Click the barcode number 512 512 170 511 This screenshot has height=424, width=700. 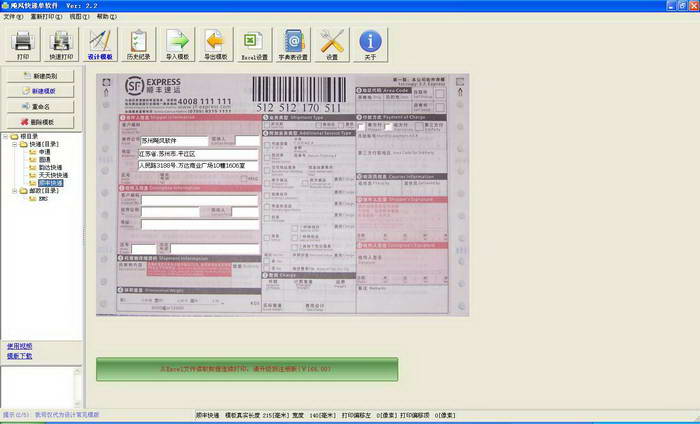298,108
